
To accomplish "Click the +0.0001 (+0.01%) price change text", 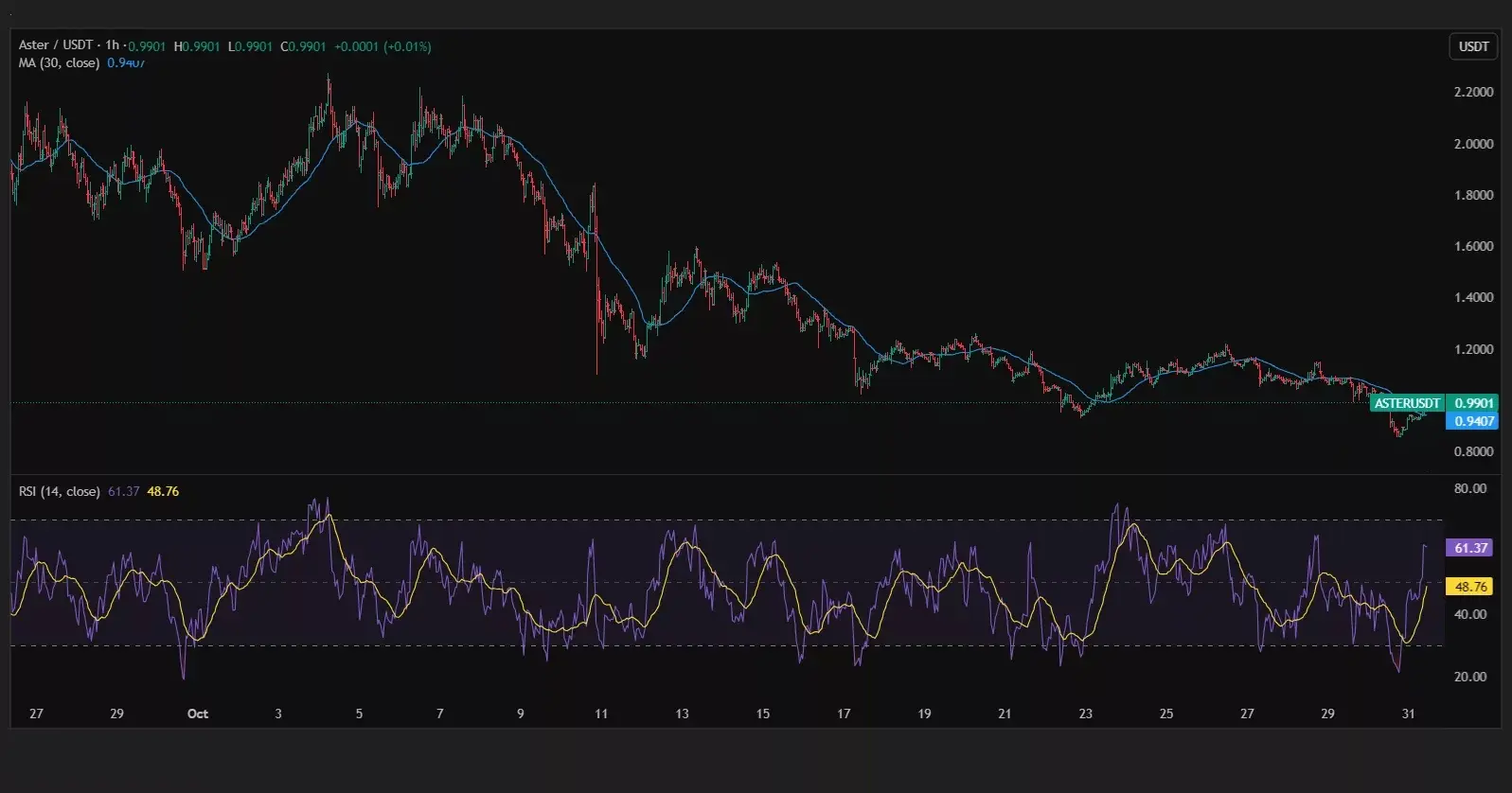I will pyautogui.click(x=382, y=46).
